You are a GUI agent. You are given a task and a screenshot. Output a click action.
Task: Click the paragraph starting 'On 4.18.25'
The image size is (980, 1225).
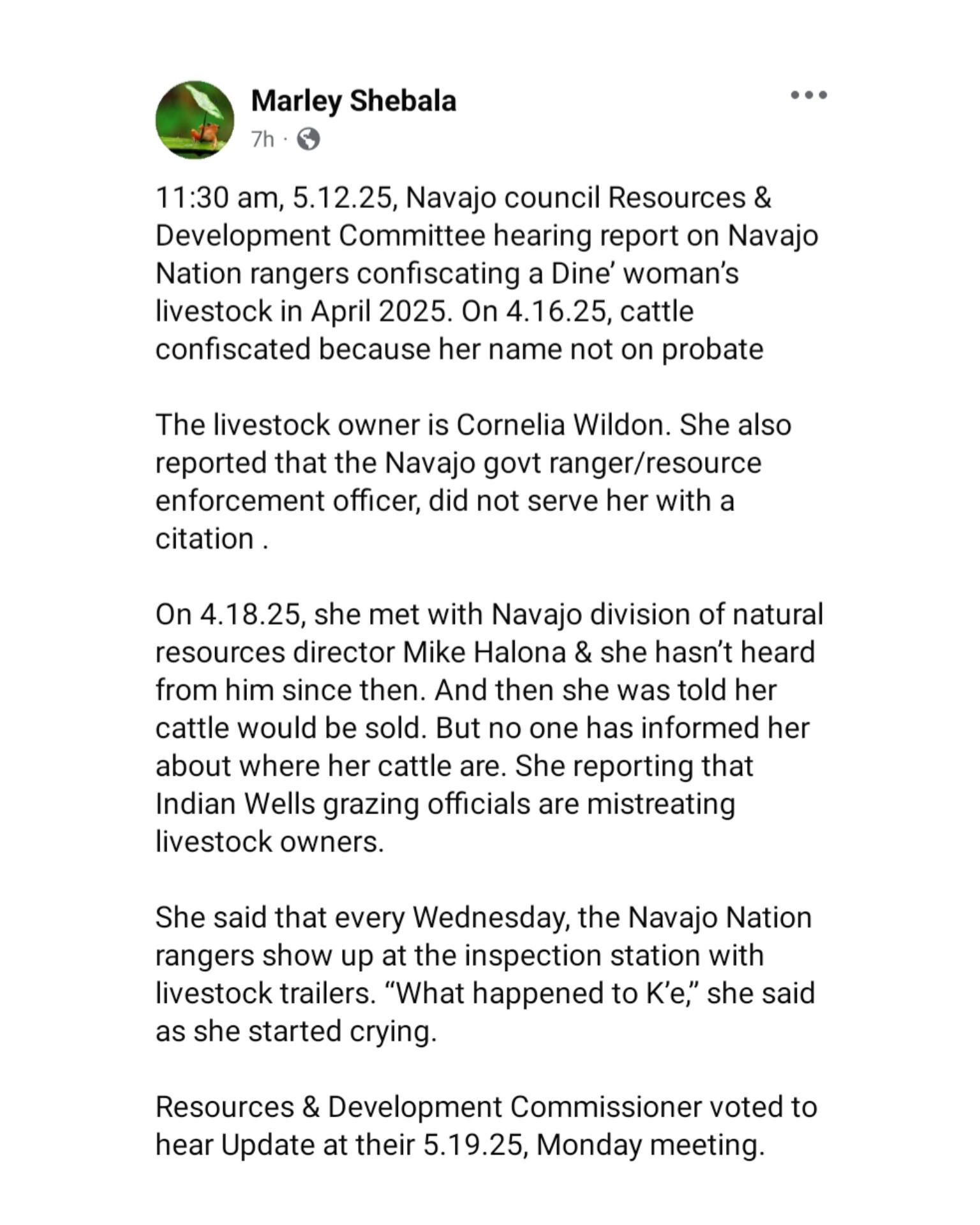click(x=489, y=728)
